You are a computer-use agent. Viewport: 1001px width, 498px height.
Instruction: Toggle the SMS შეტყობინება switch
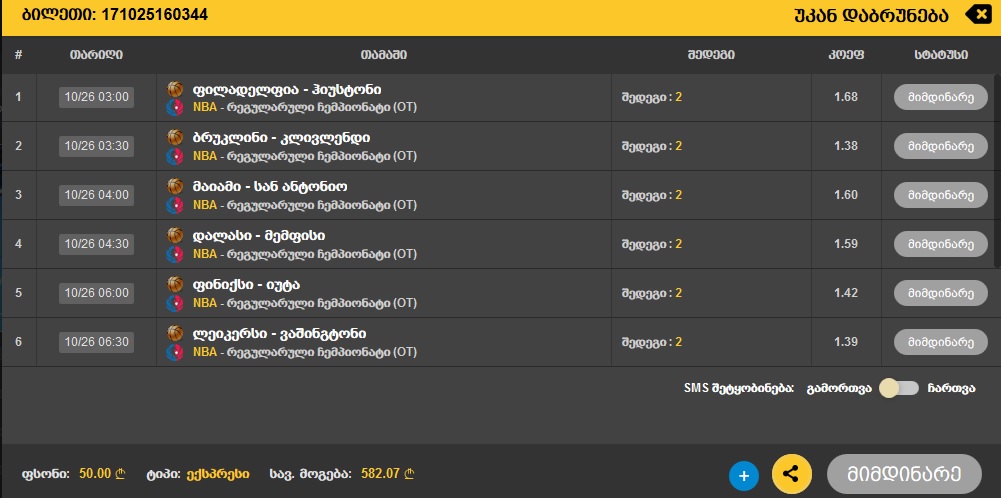pos(899,388)
